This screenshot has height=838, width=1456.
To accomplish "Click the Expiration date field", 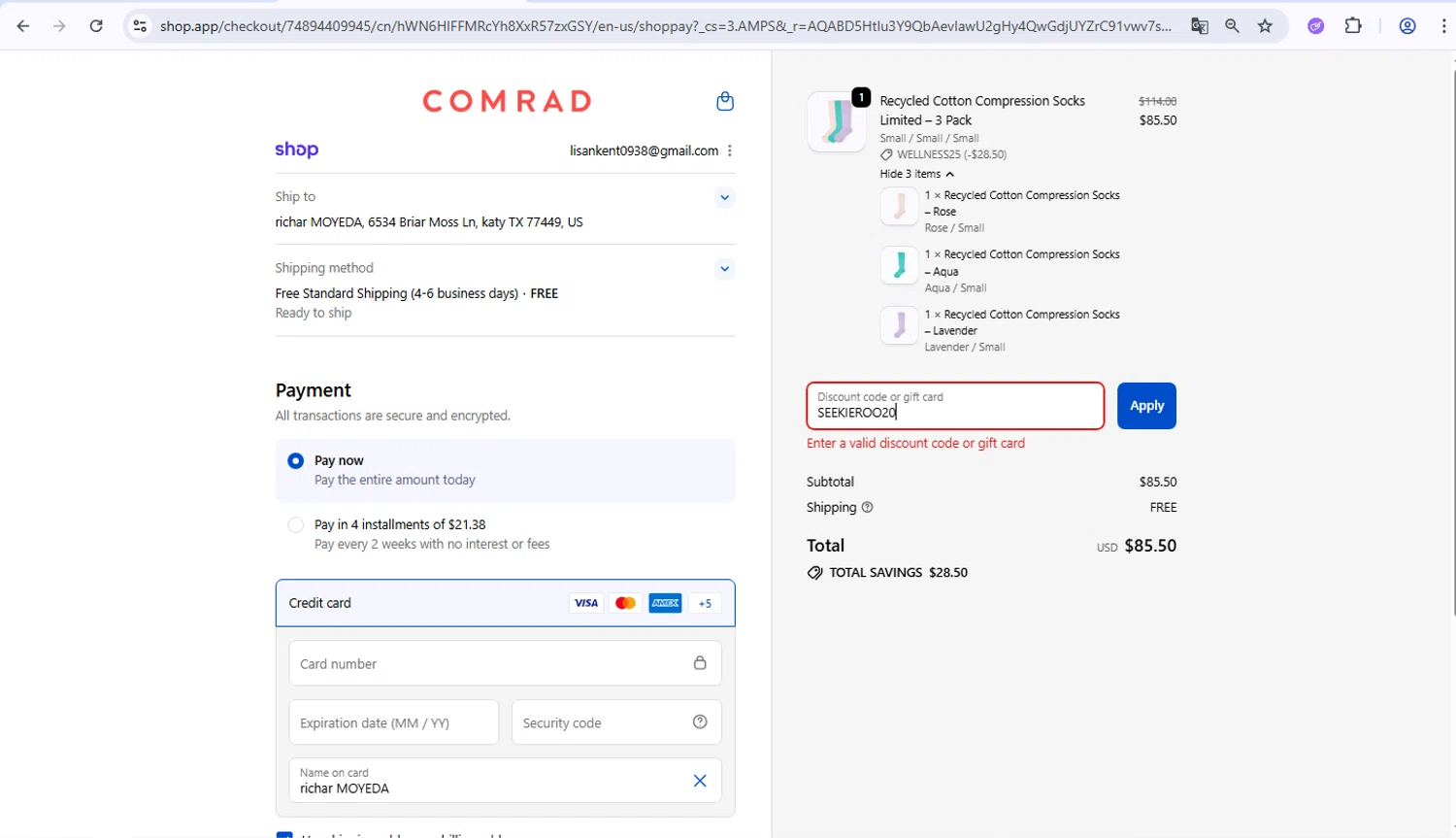I will (x=394, y=722).
